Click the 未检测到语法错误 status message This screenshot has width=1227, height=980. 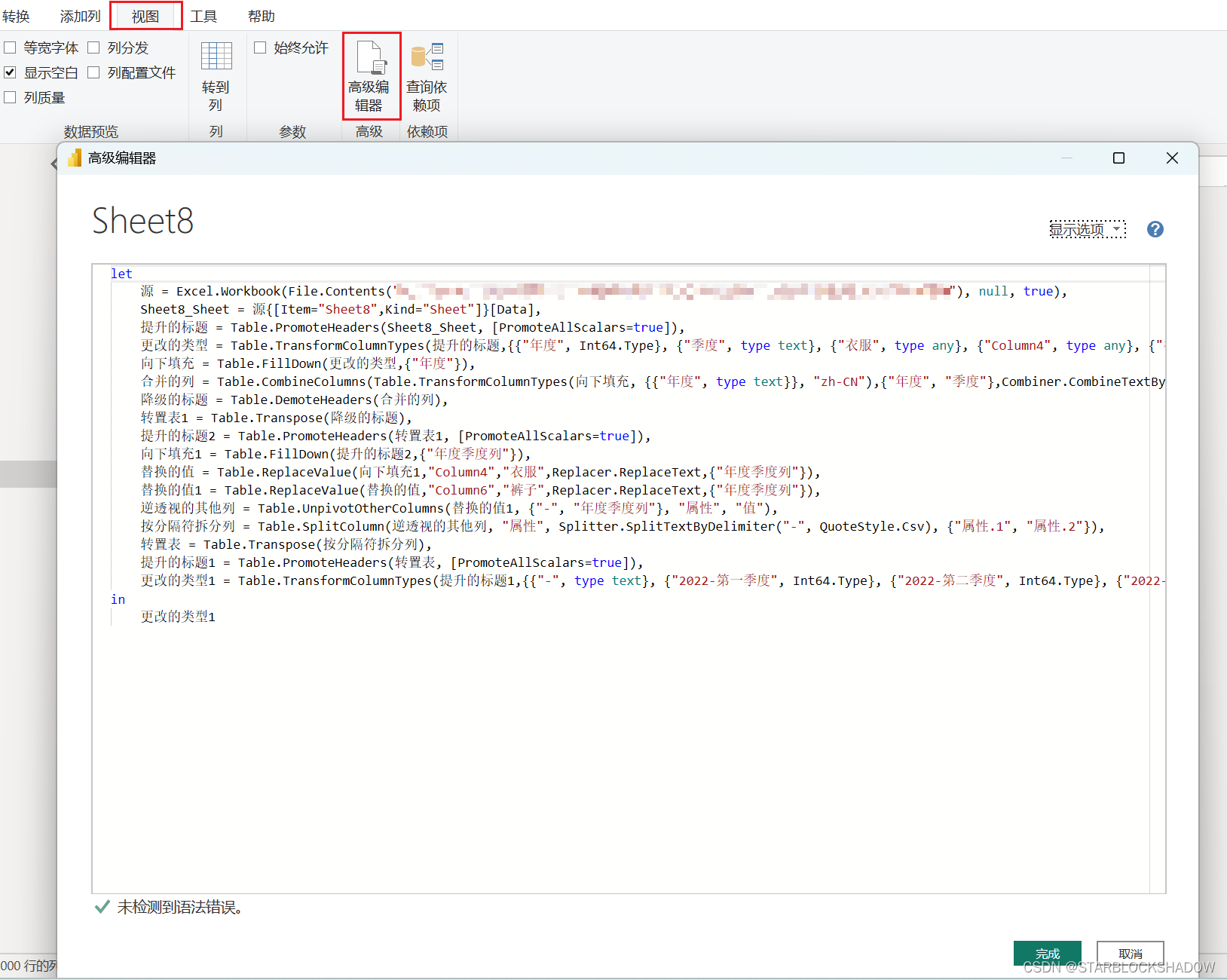180,907
